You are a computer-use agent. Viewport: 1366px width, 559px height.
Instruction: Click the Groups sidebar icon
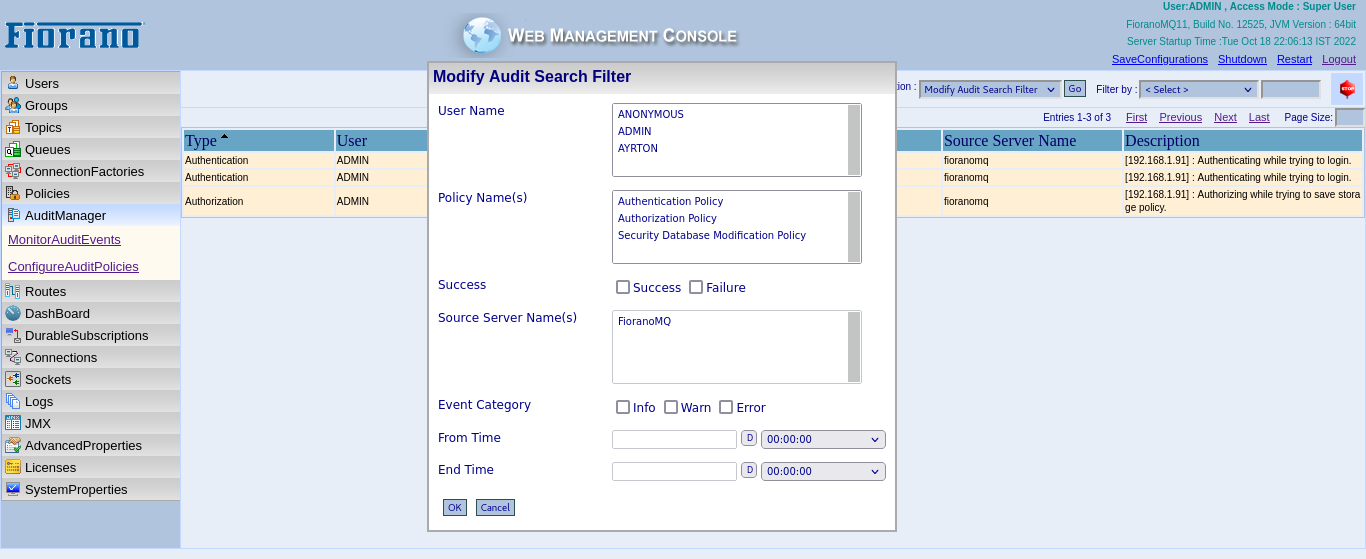(13, 105)
